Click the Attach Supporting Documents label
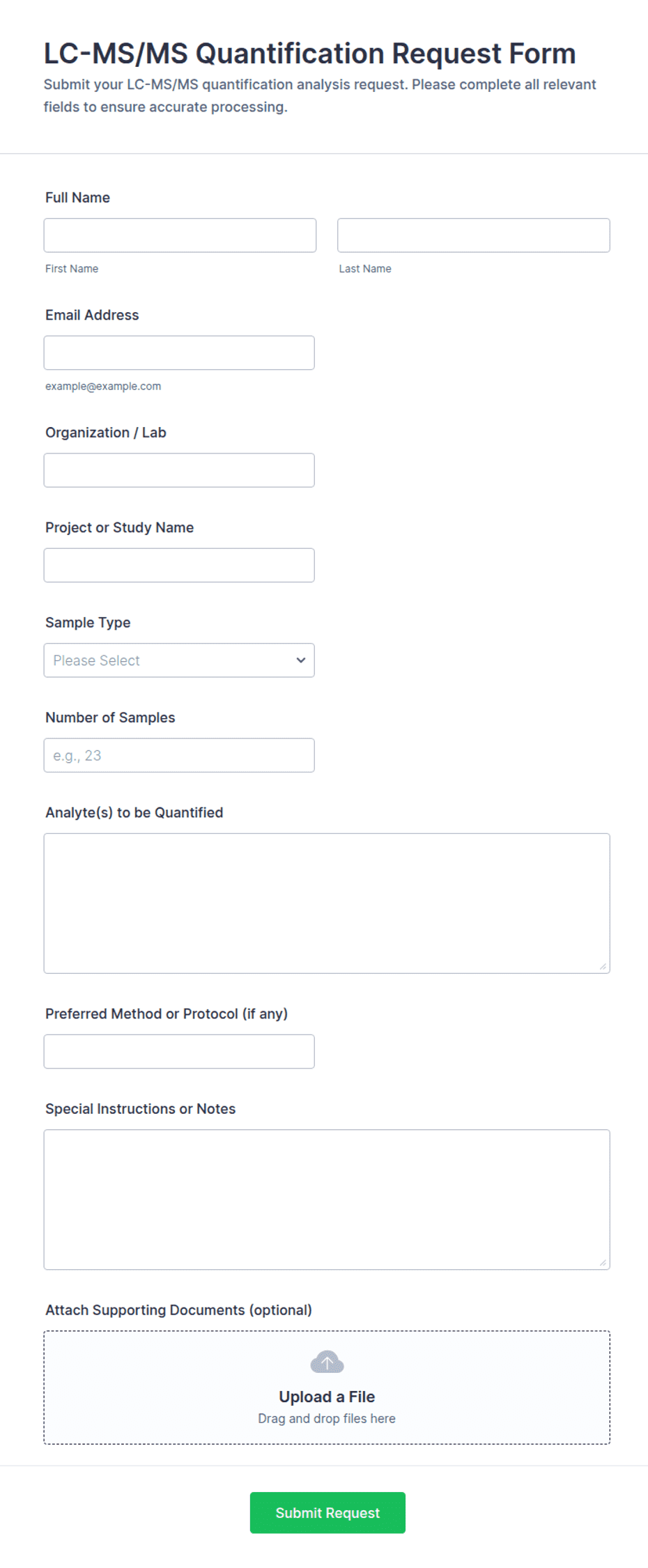Image resolution: width=648 pixels, height=1568 pixels. tap(178, 1310)
